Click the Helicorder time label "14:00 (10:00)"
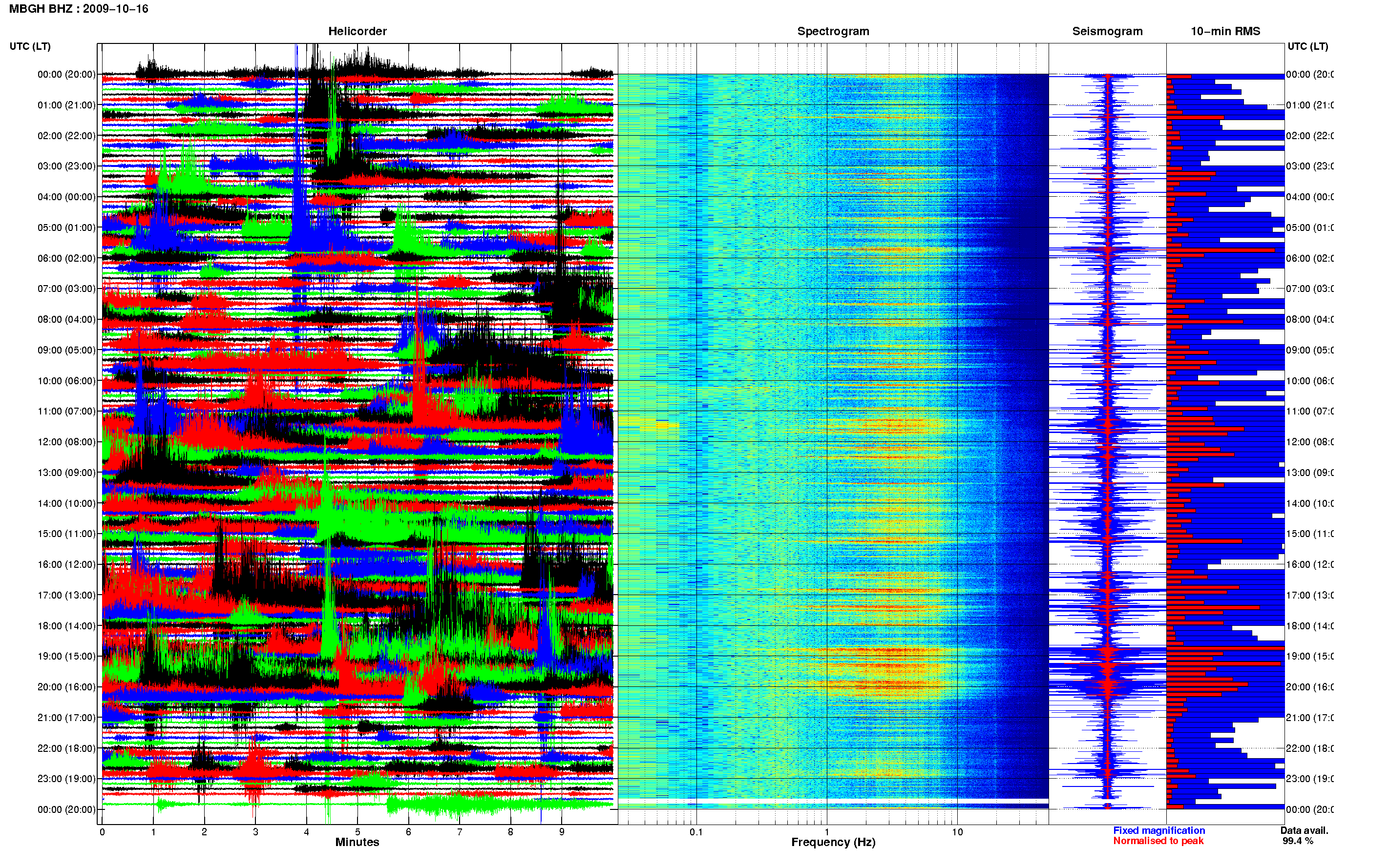The image size is (1389, 868). coord(66,503)
